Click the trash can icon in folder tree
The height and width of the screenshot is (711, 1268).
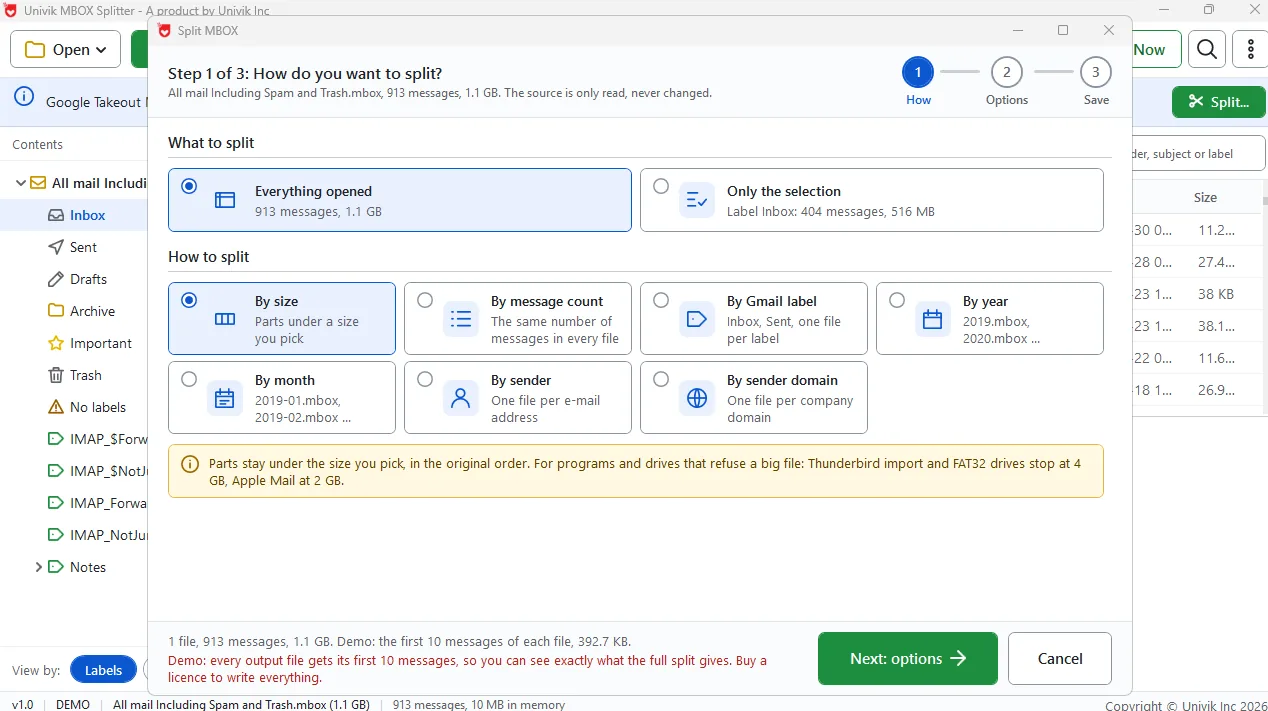tap(56, 375)
